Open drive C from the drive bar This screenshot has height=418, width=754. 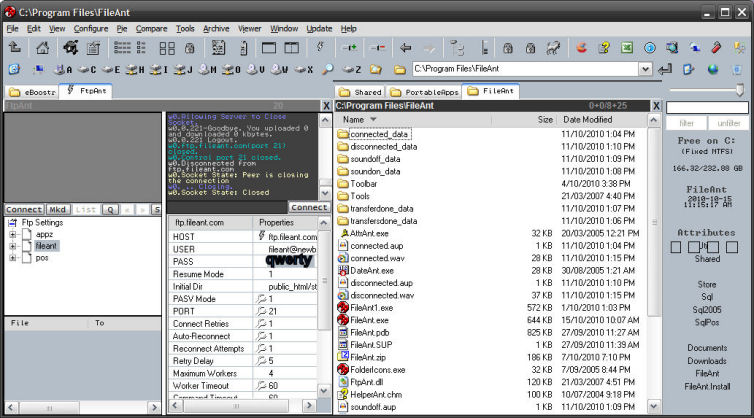[x=87, y=70]
